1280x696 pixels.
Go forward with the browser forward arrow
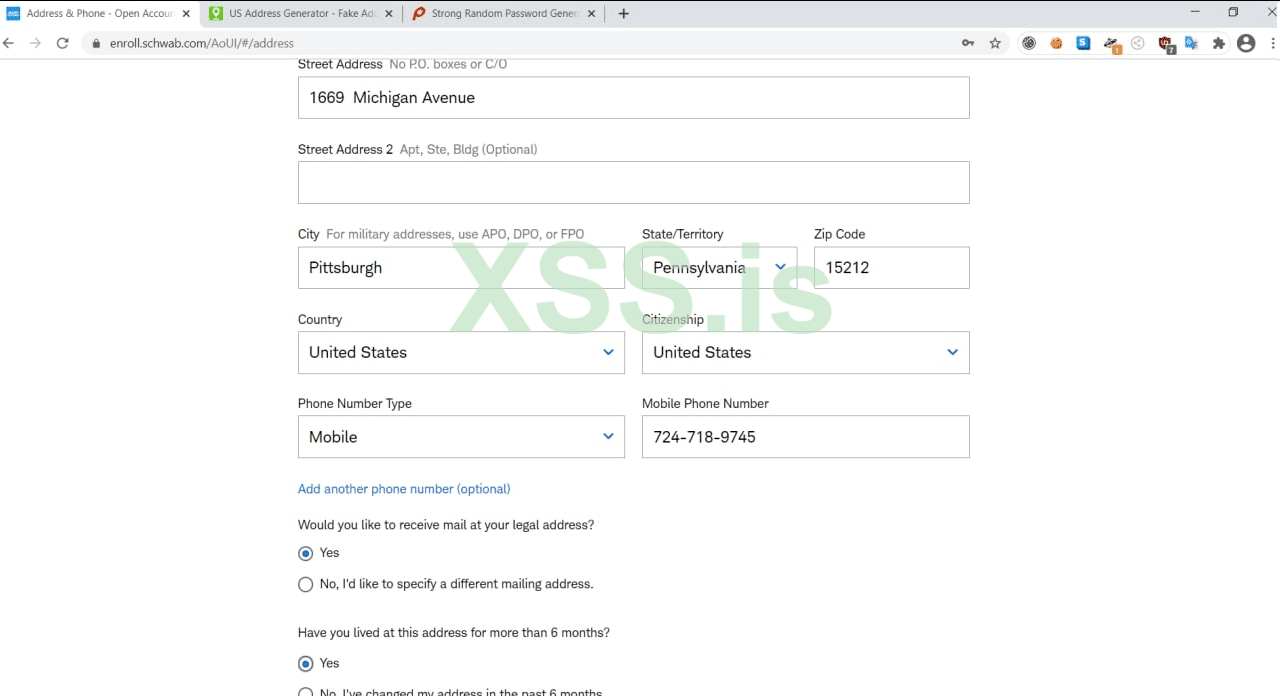tap(35, 43)
